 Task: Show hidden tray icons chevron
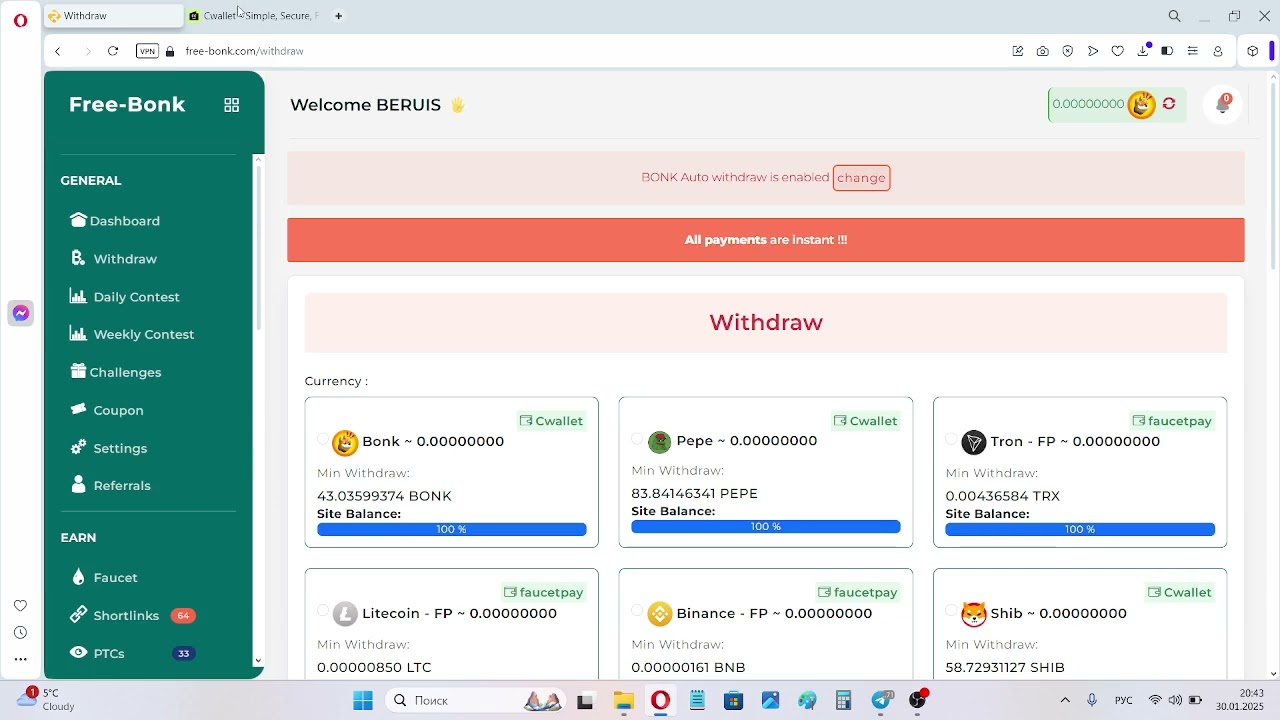pos(1065,701)
